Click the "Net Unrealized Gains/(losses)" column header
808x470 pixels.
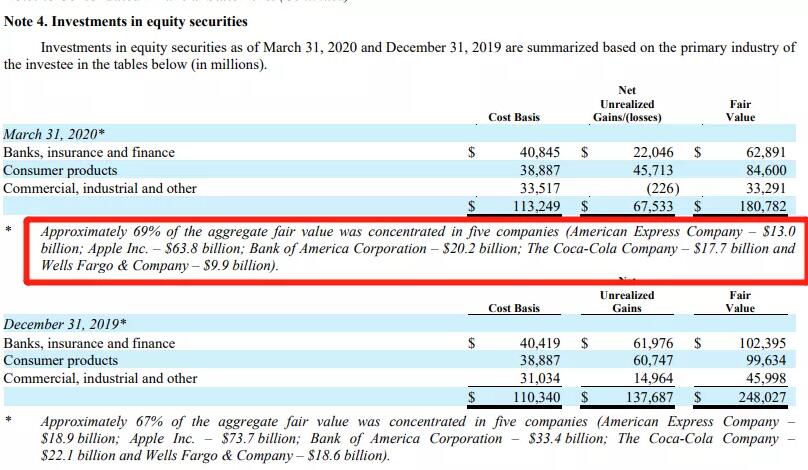pos(627,104)
